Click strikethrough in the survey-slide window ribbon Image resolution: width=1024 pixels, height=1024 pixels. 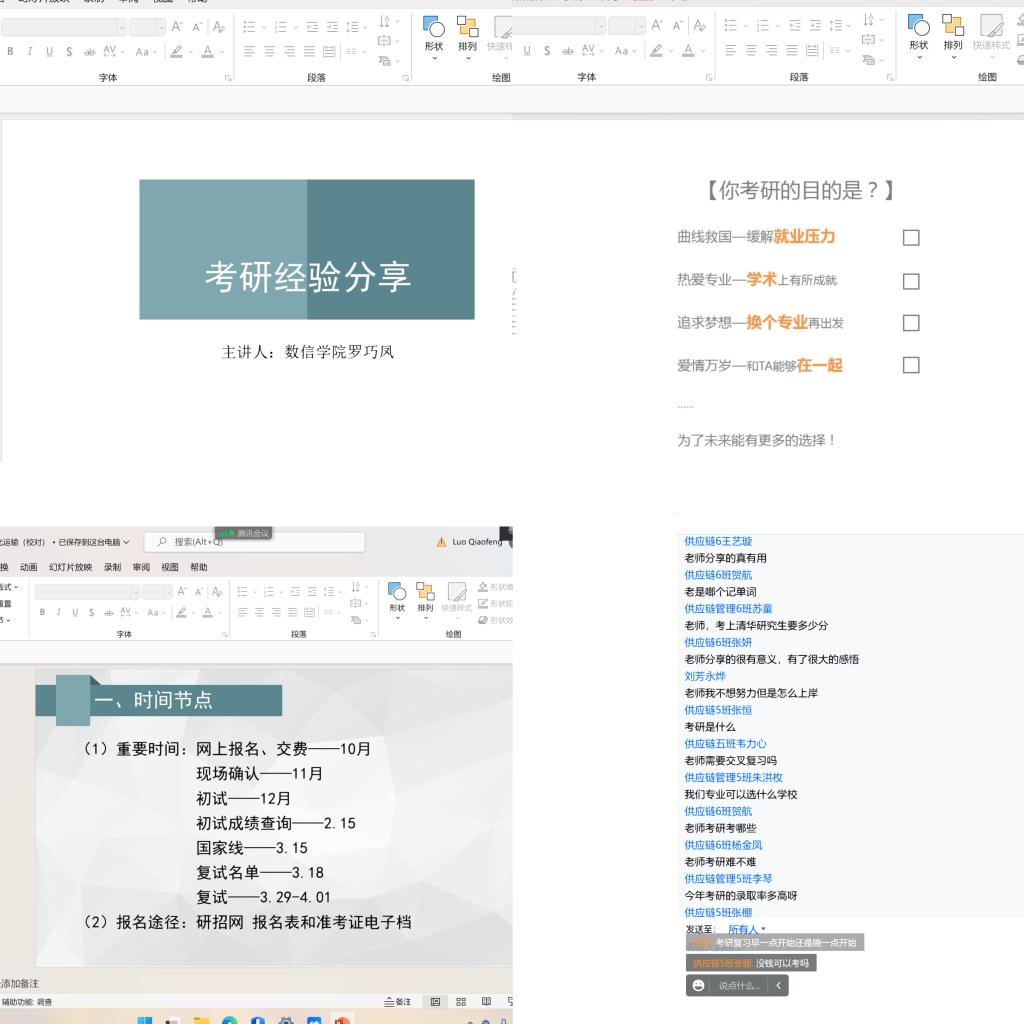coord(568,50)
